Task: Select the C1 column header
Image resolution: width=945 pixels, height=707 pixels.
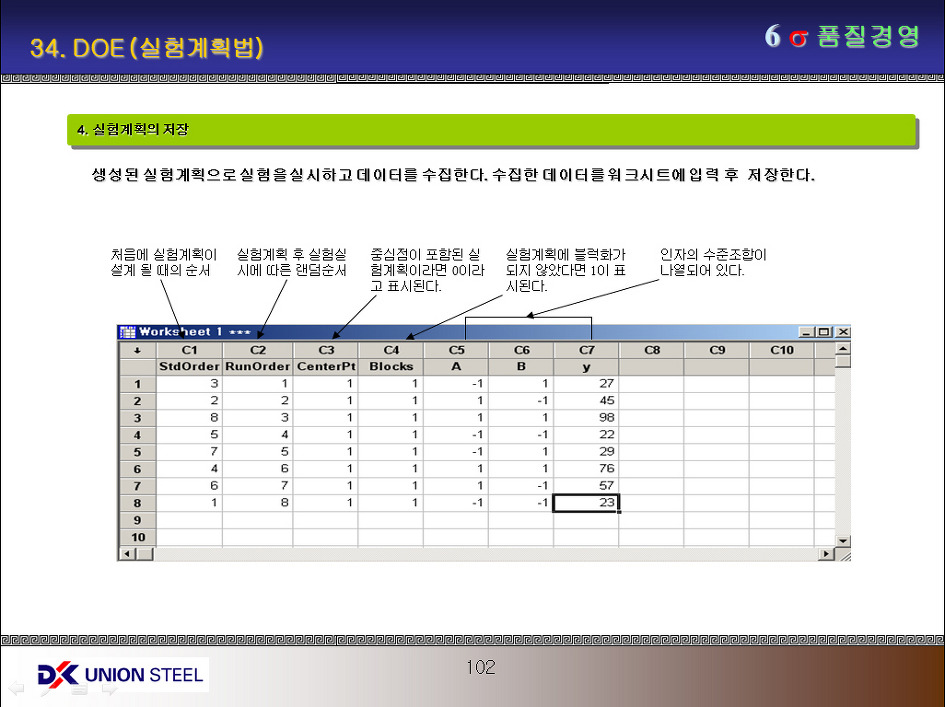Action: (x=189, y=350)
